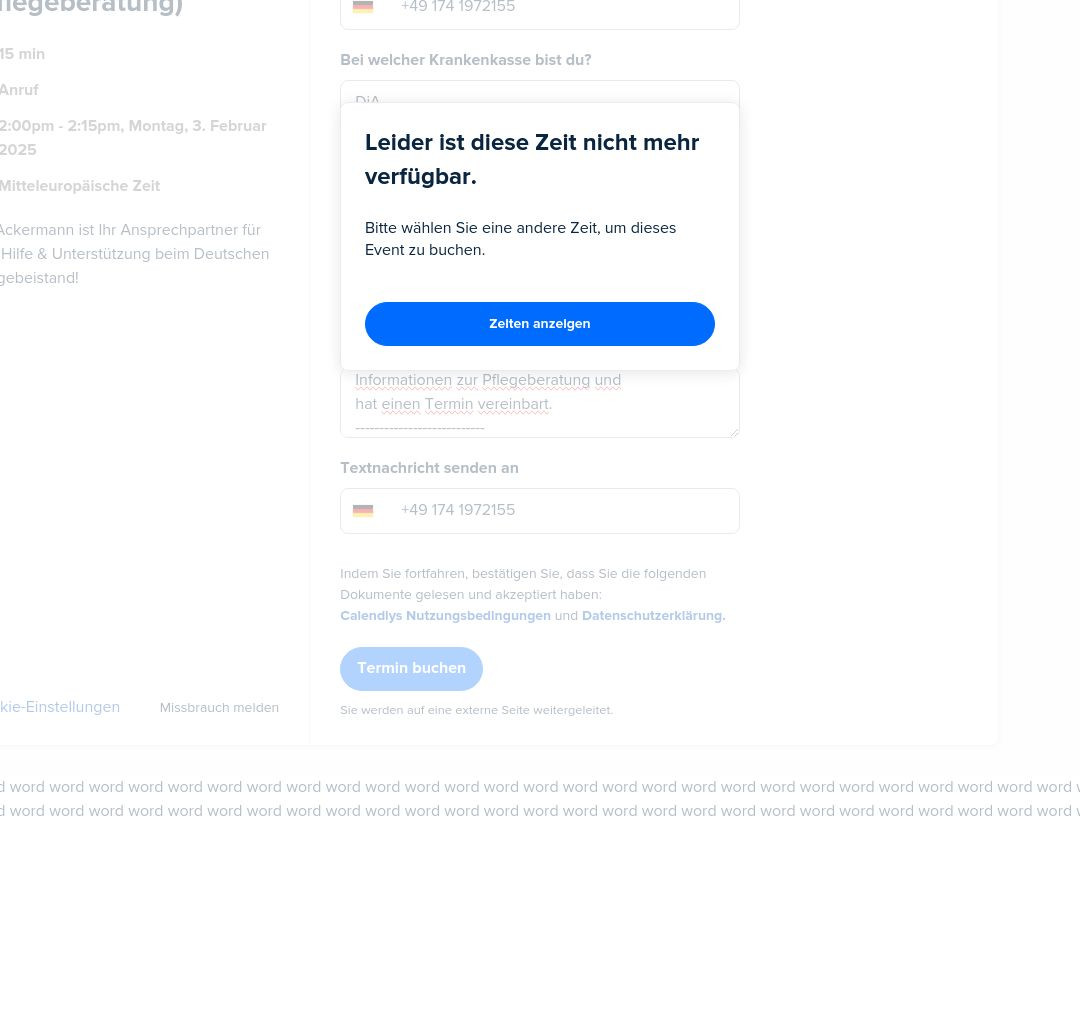Click the 'Textnachricht senden an' label
The height and width of the screenshot is (1024, 1080).
(x=429, y=468)
